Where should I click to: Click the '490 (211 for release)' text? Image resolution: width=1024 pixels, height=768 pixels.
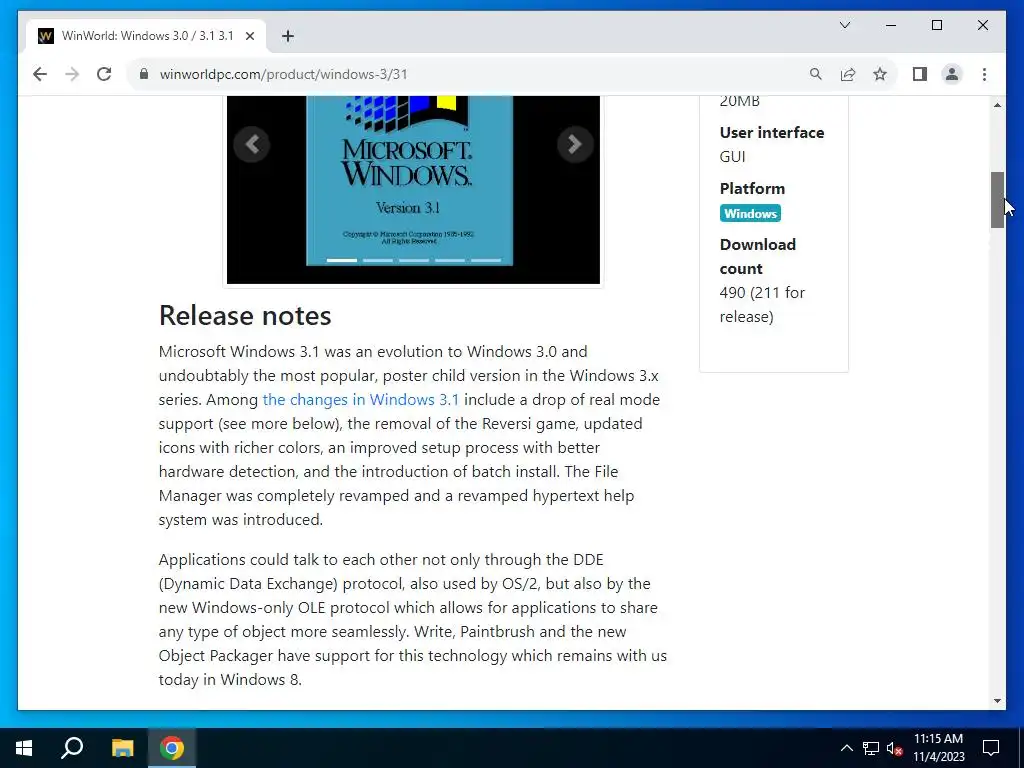(x=762, y=304)
